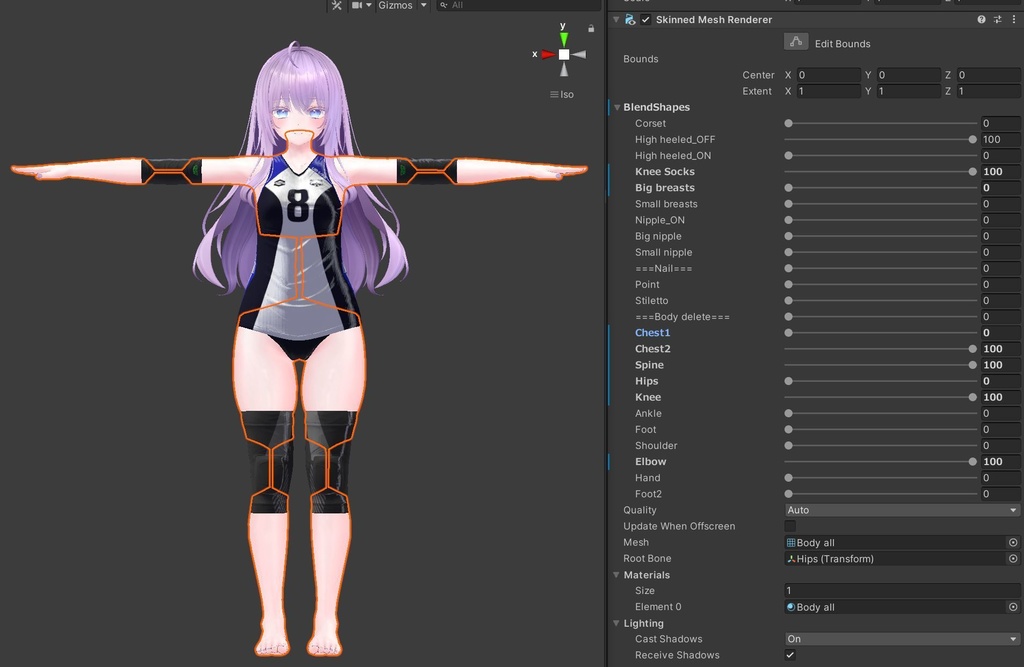The height and width of the screenshot is (667, 1024).
Task: Select the Foot2 blendshape label
Action: point(648,494)
